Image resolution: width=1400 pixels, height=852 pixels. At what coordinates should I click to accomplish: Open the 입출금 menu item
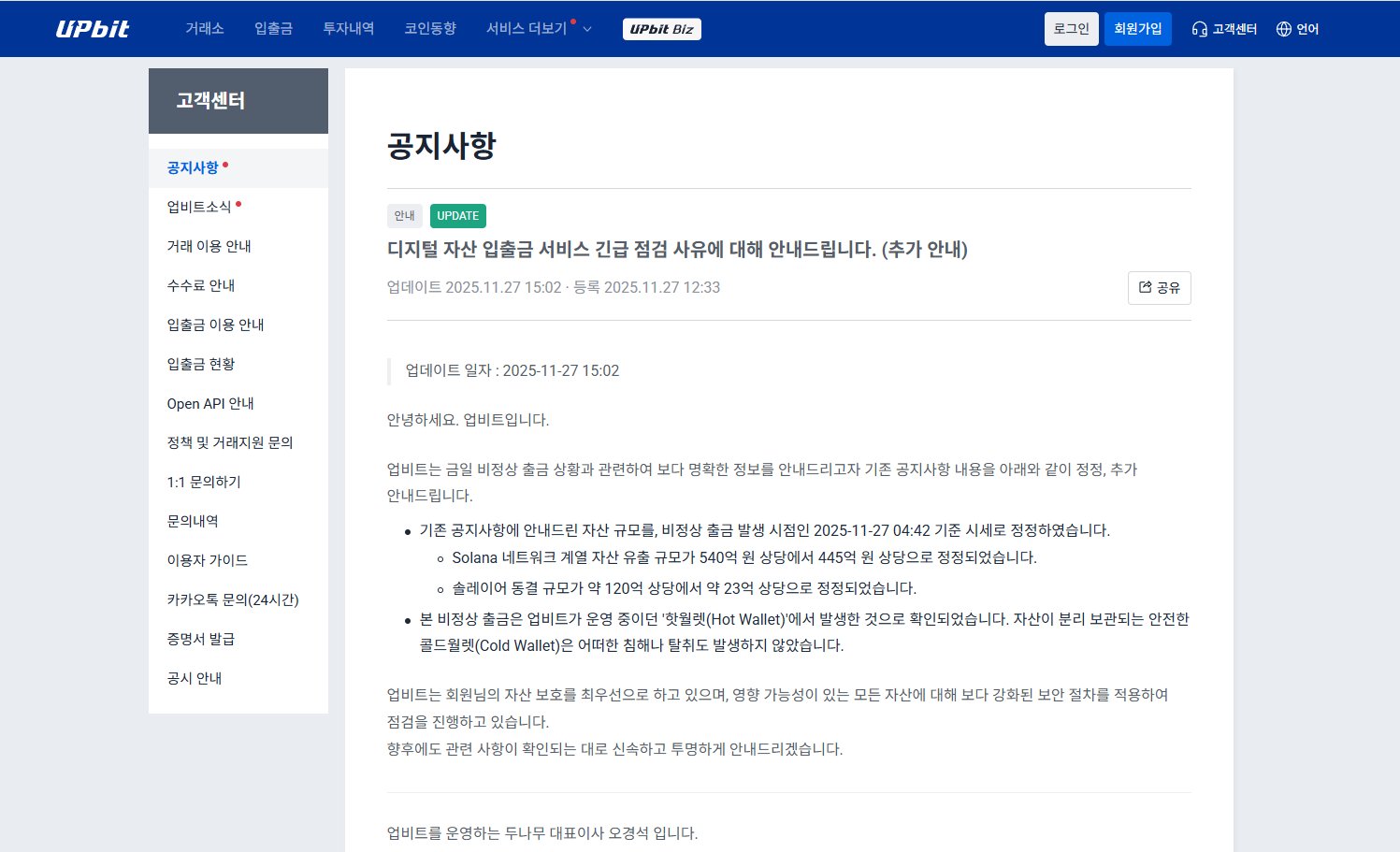(273, 29)
